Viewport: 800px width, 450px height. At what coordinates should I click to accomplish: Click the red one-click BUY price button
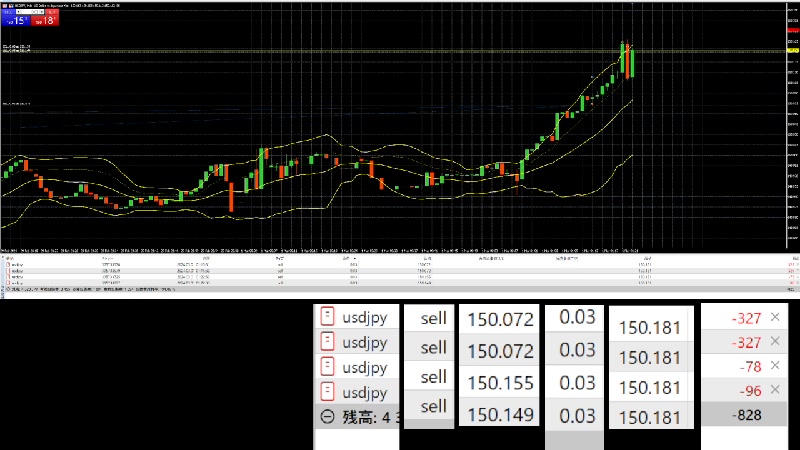click(44, 19)
